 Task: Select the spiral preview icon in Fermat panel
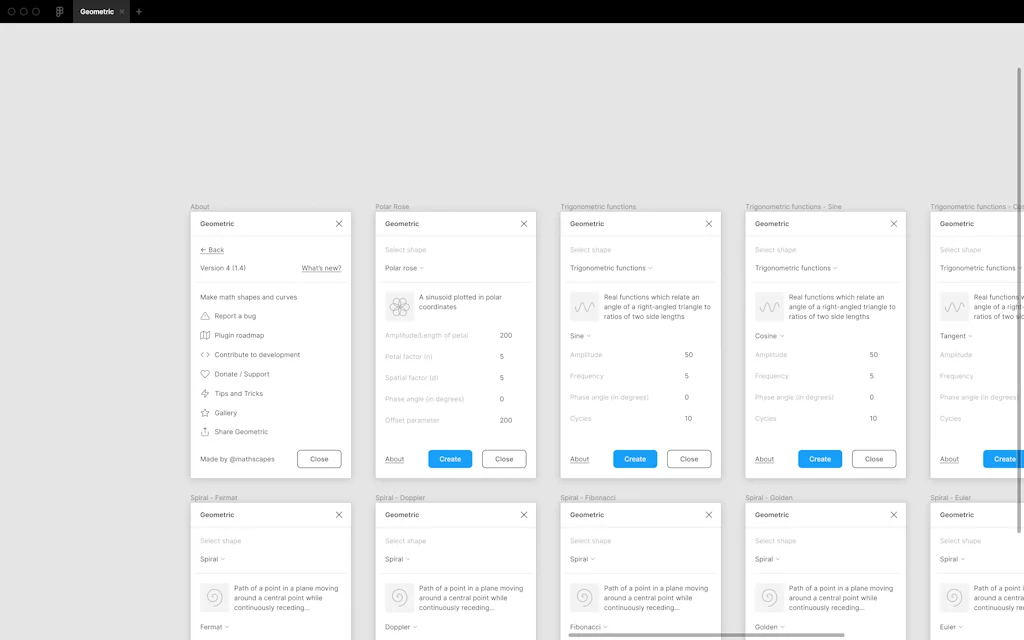[x=212, y=597]
